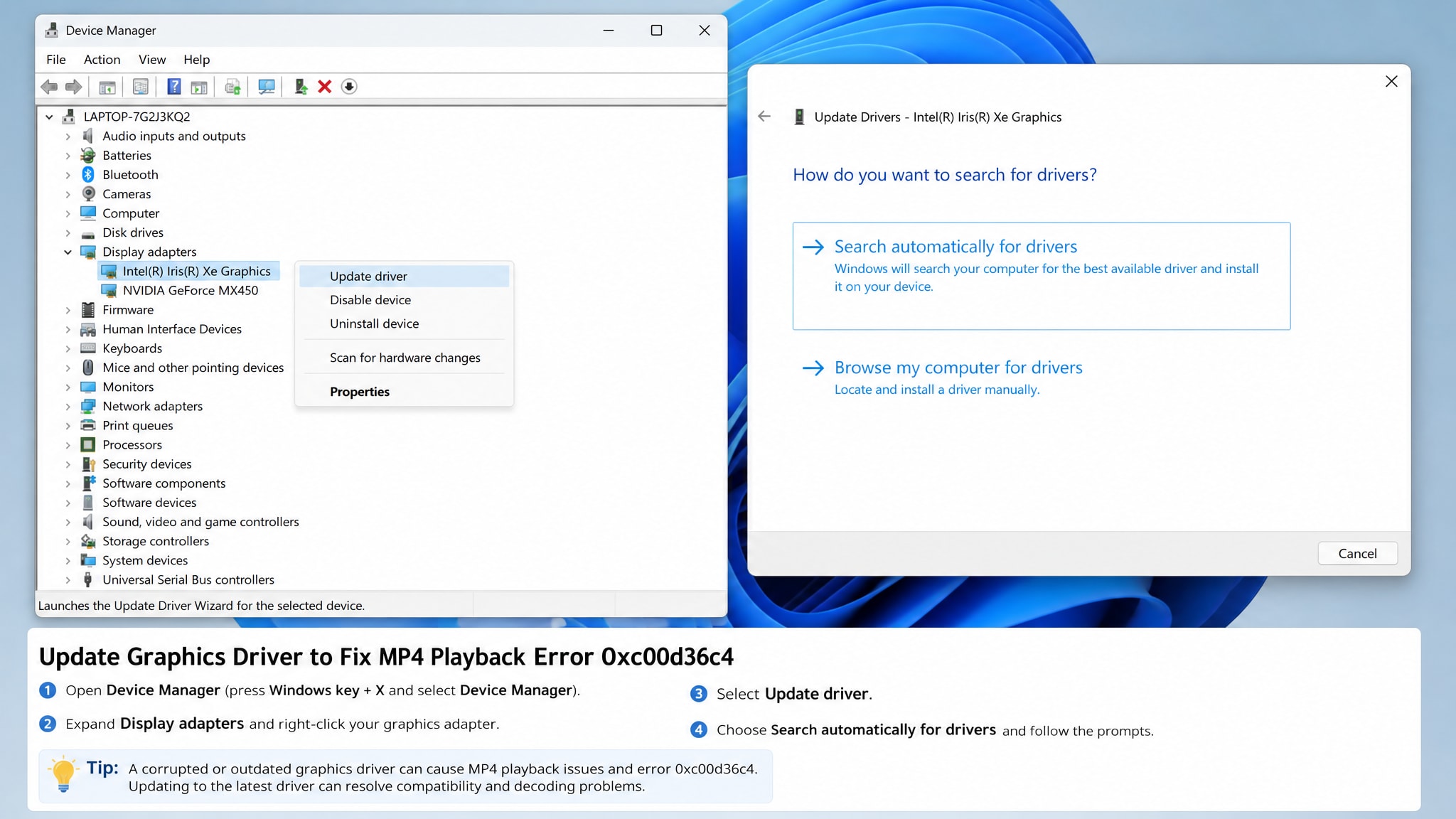
Task: Click the red X Uninstall device toolbar icon
Action: [x=325, y=87]
